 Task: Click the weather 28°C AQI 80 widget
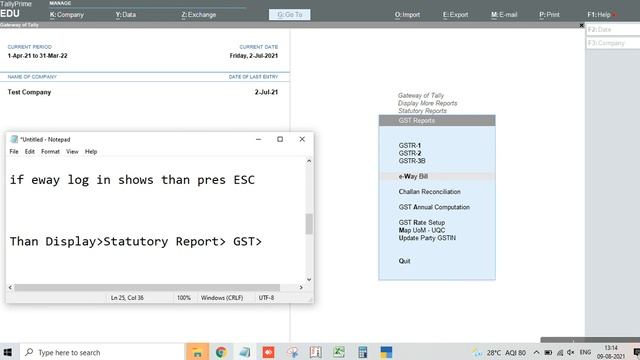pos(499,352)
